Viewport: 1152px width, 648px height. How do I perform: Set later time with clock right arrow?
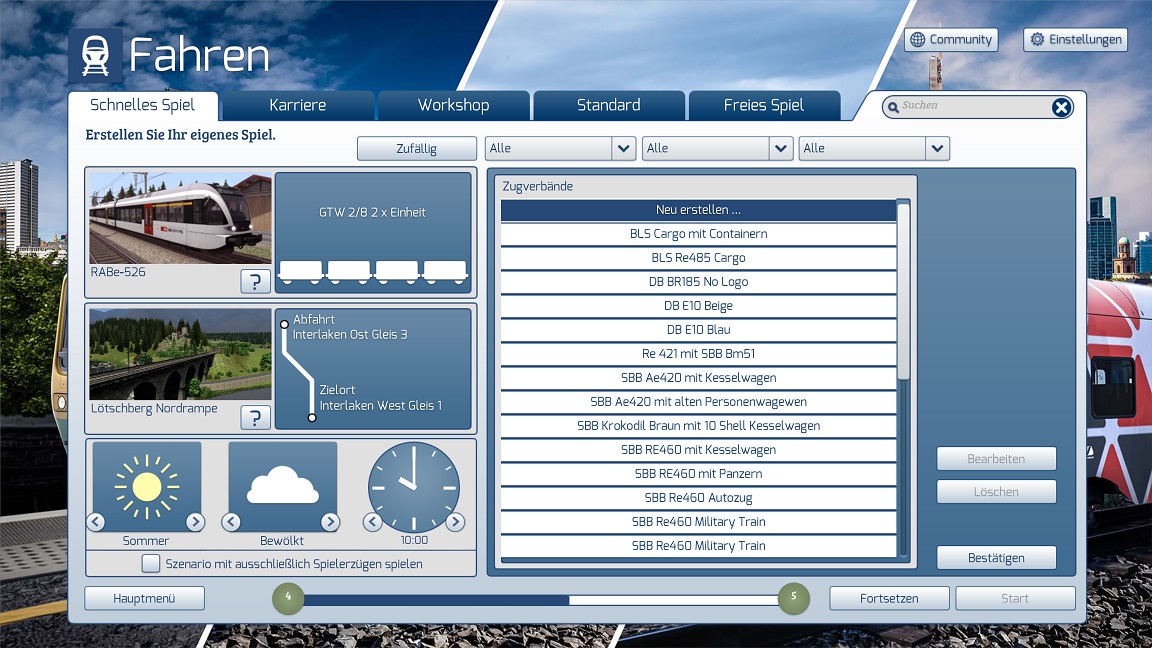coord(456,522)
